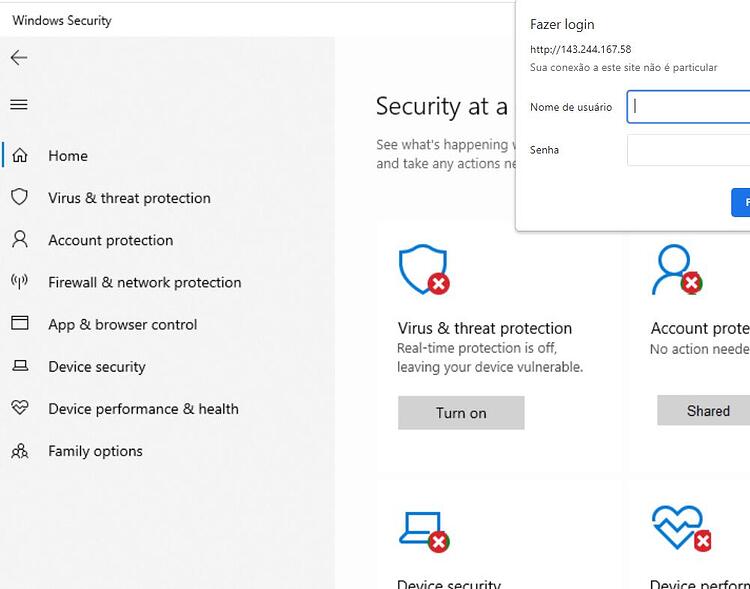Screen dimensions: 750x589
Task: Click the Family options people icon
Action: 20,451
